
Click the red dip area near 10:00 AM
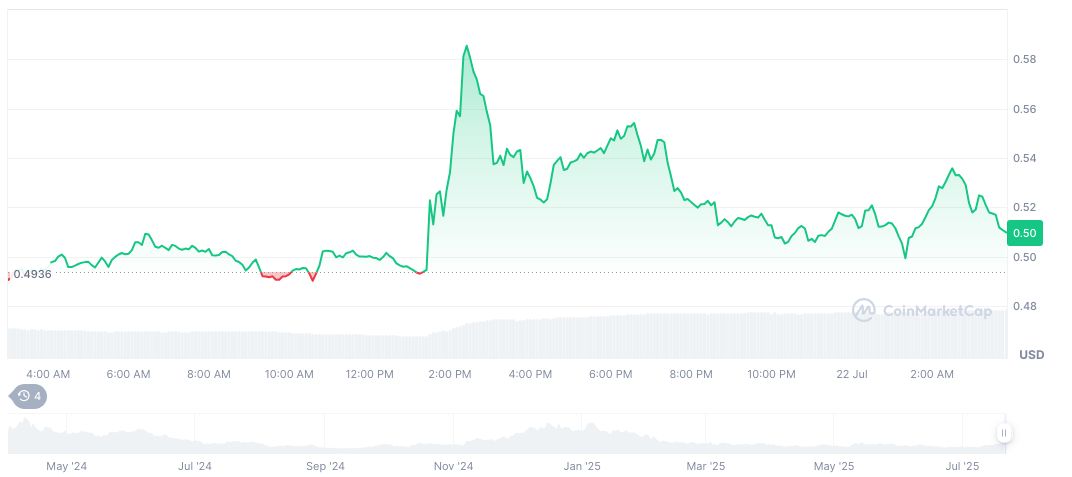[x=276, y=276]
